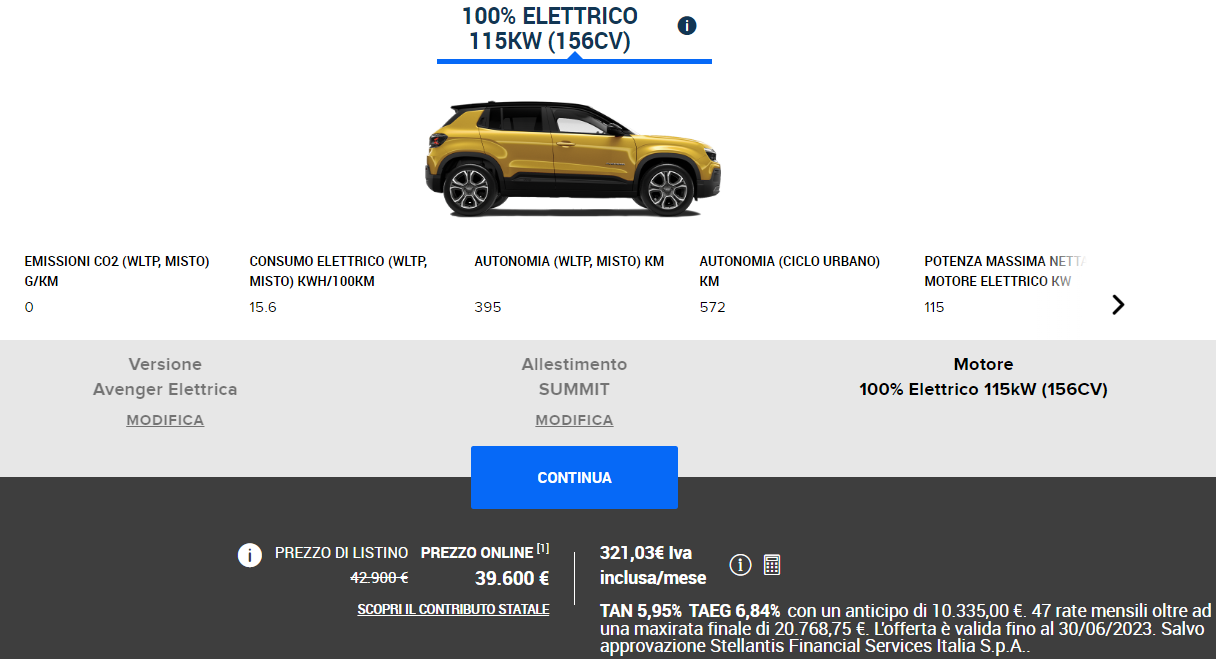
Task: Click the yellow Jeep Avenger car image
Action: (574, 158)
